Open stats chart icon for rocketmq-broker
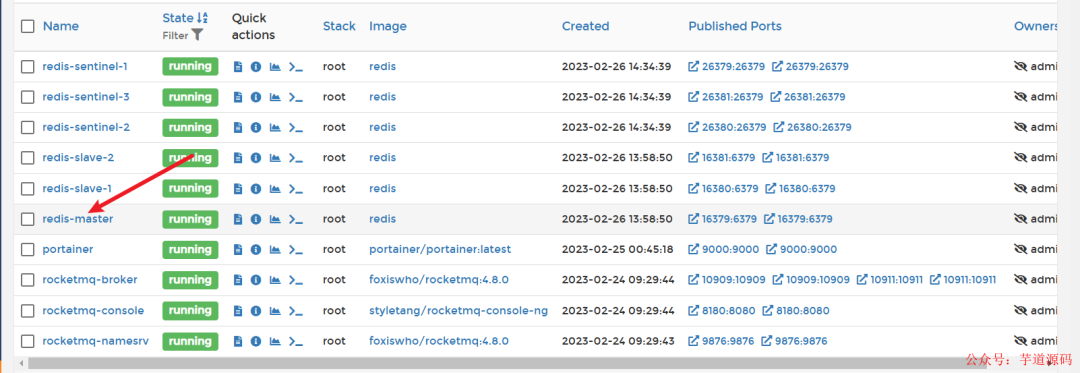1080x373 pixels. point(275,280)
